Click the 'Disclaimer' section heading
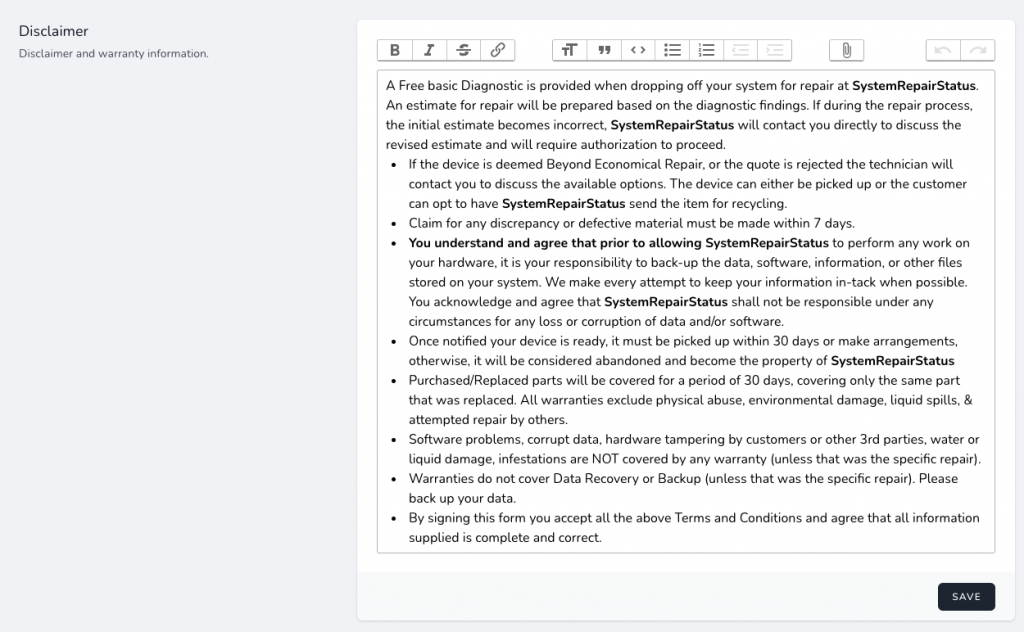The height and width of the screenshot is (632, 1024). point(54,31)
